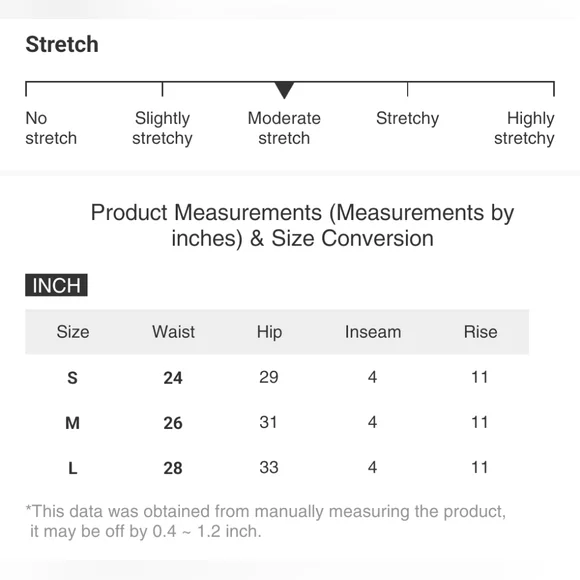Click the Highly stretchy scale label
The image size is (580, 580).
[x=524, y=128]
